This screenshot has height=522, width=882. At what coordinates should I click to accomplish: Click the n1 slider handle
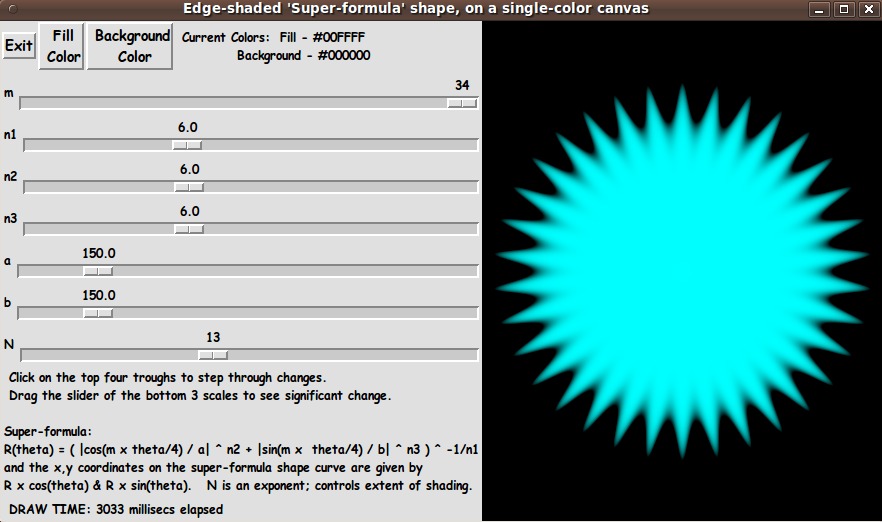pyautogui.click(x=189, y=145)
